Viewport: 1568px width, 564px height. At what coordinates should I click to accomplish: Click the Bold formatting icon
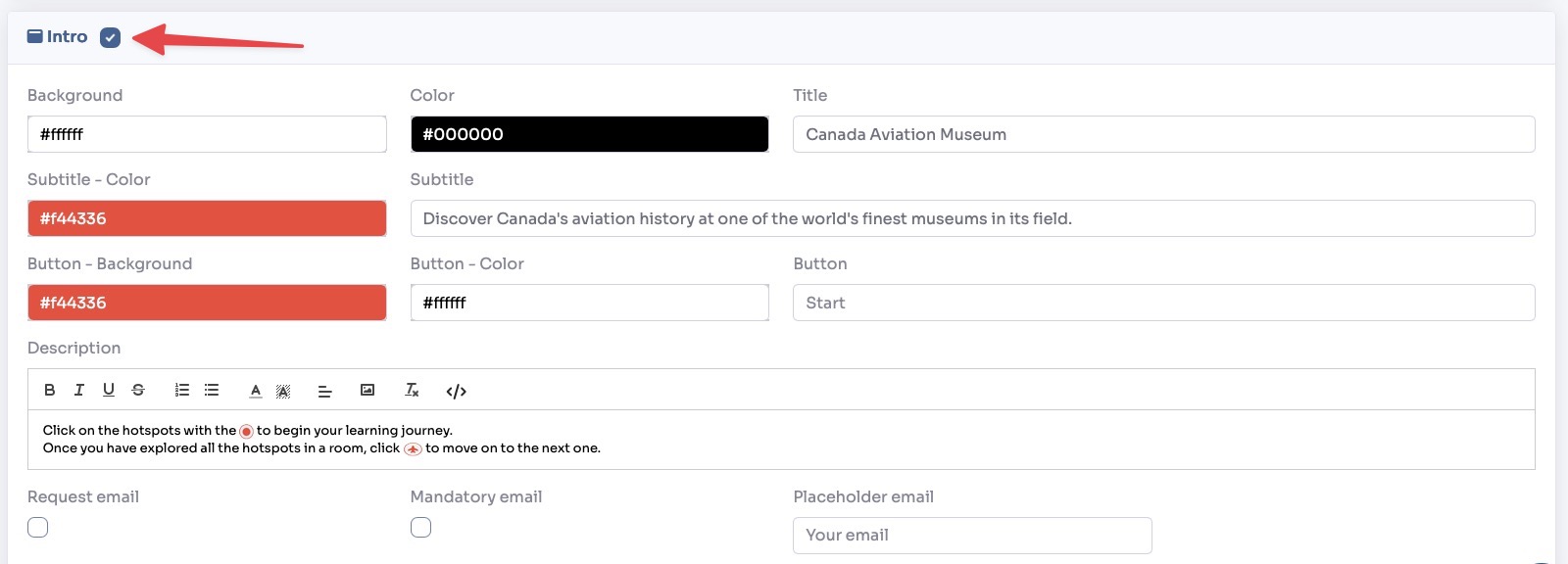pyautogui.click(x=50, y=390)
